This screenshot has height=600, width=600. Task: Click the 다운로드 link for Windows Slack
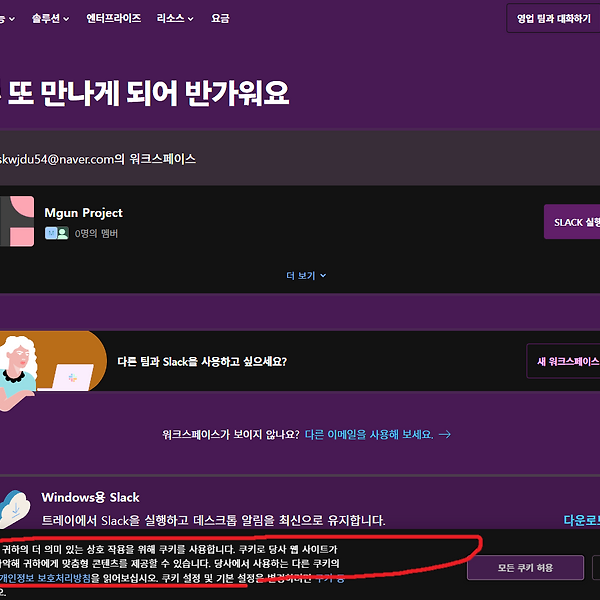[582, 520]
